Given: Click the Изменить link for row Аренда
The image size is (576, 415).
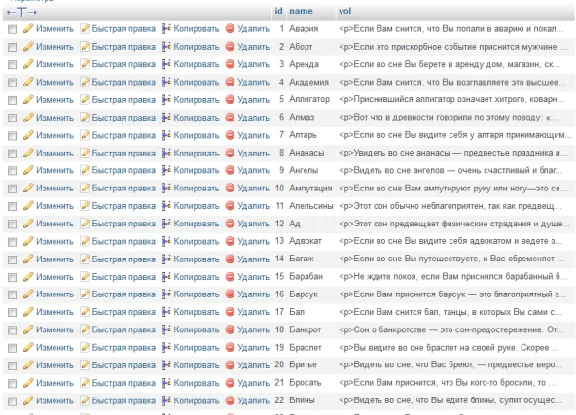Looking at the screenshot, I should coord(55,64).
